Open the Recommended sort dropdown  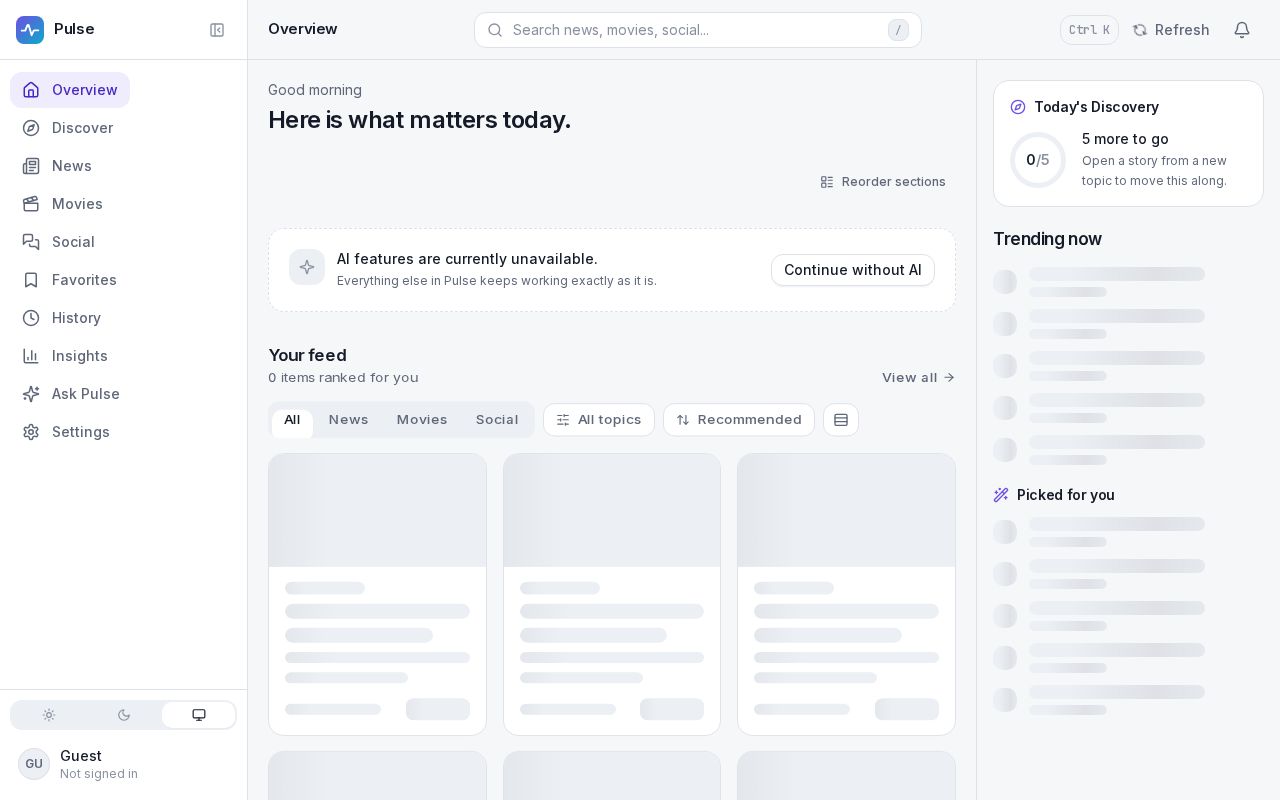pyautogui.click(x=739, y=420)
